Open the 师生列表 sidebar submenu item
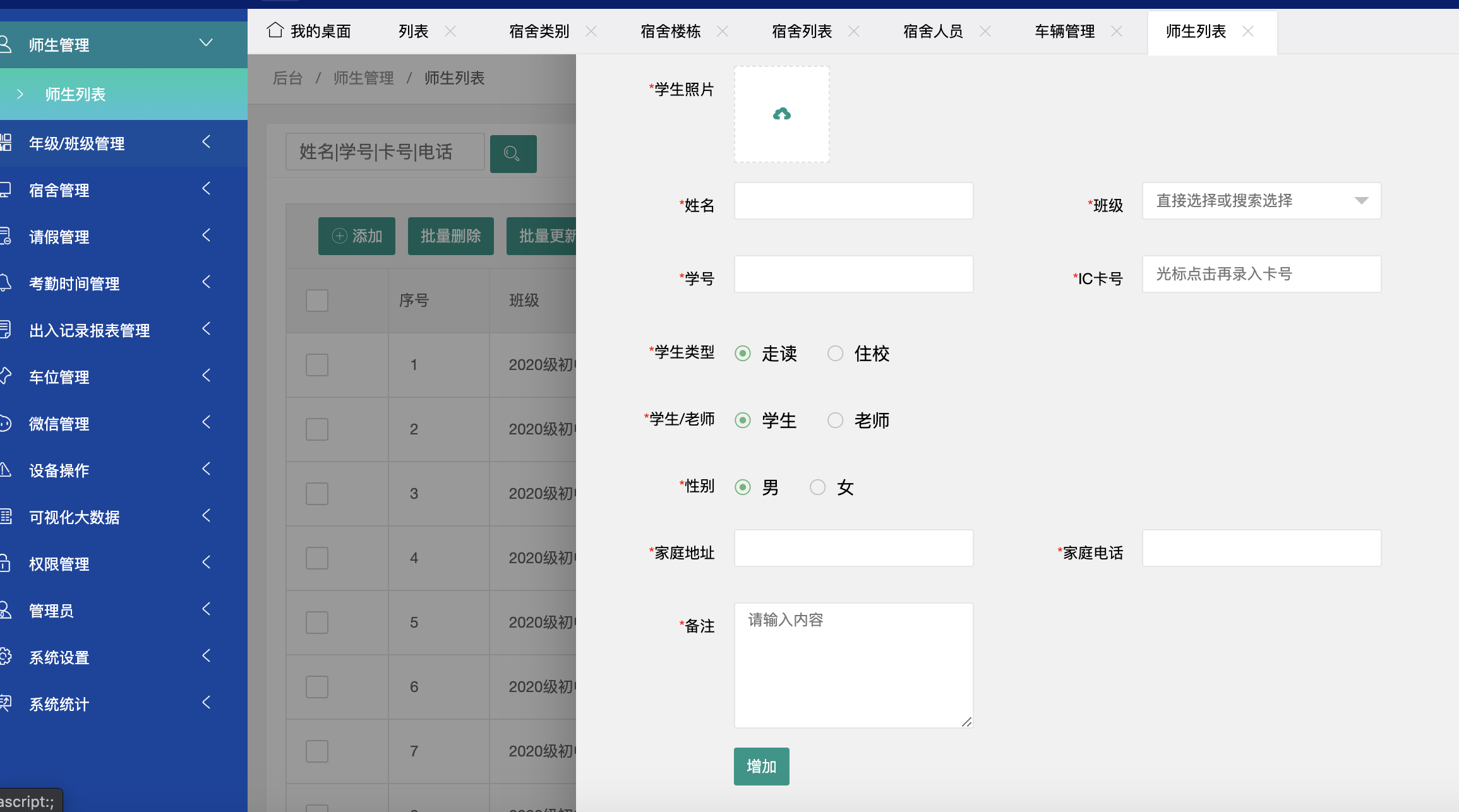Viewport: 1459px width, 812px height. tap(124, 94)
